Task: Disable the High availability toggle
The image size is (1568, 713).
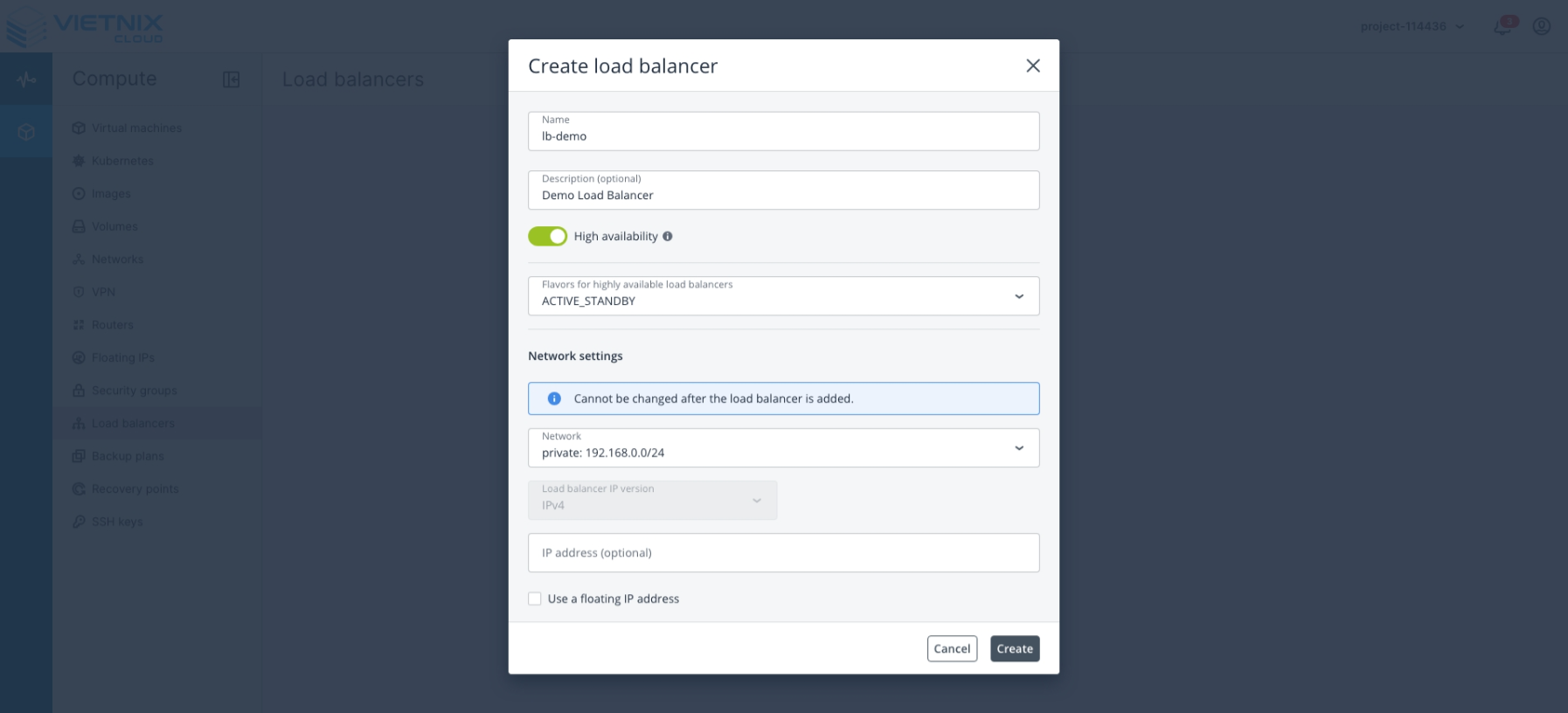Action: [547, 236]
